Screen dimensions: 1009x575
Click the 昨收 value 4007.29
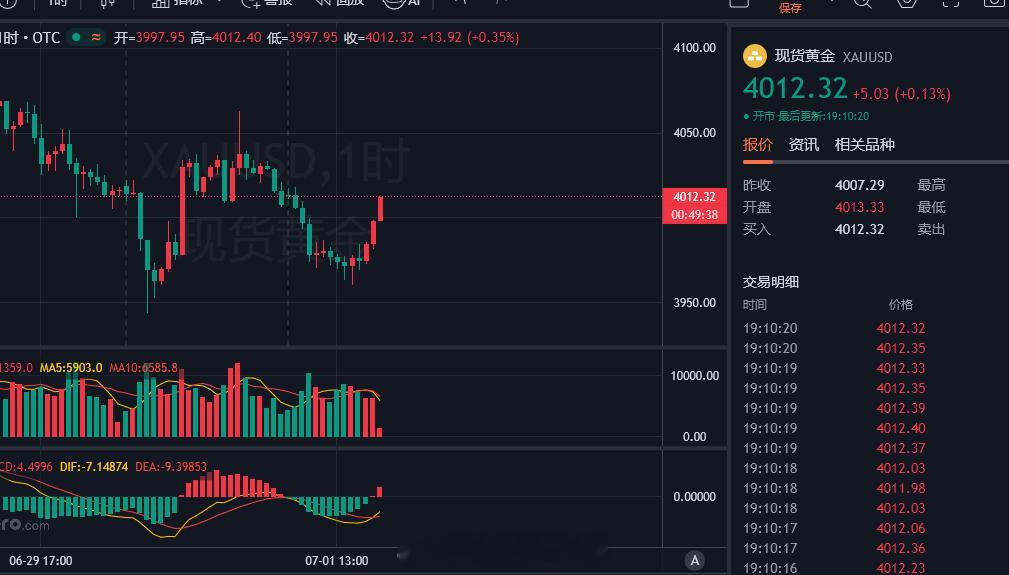coord(860,185)
